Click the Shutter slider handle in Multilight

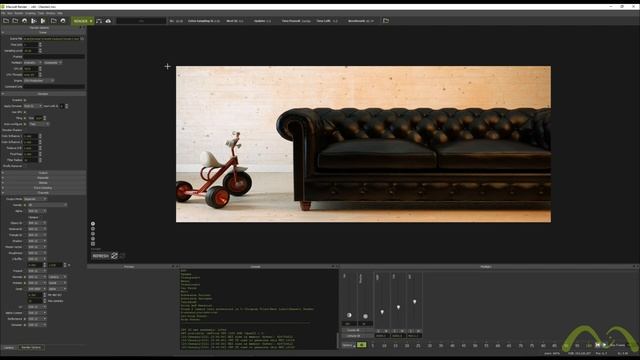[x=365, y=316]
